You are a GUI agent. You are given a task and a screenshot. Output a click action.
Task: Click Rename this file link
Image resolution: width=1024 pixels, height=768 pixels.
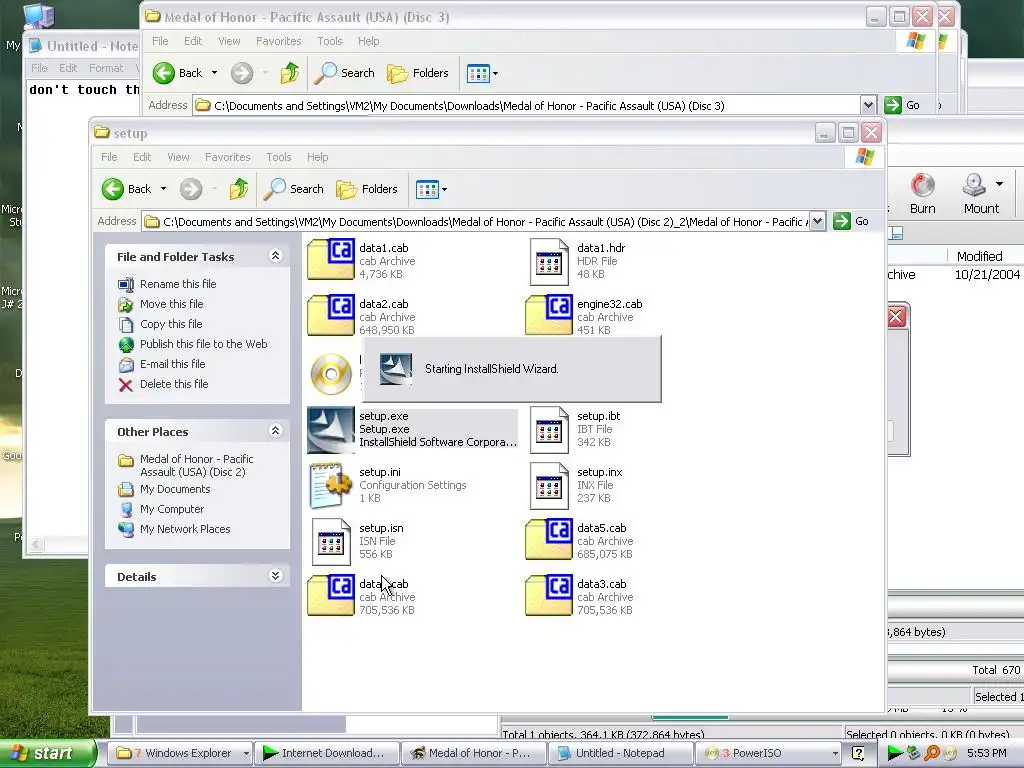[178, 284]
